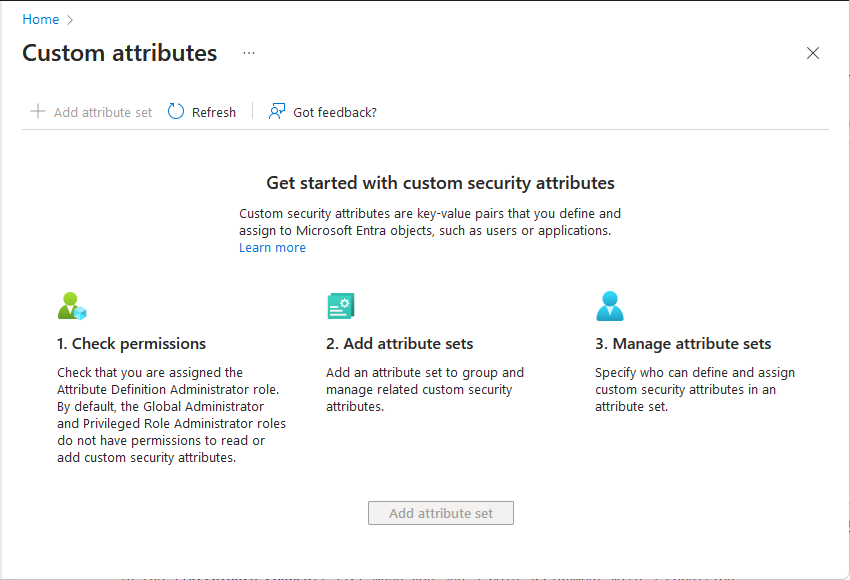Click the 3. Manage attribute sets heading

click(x=683, y=344)
